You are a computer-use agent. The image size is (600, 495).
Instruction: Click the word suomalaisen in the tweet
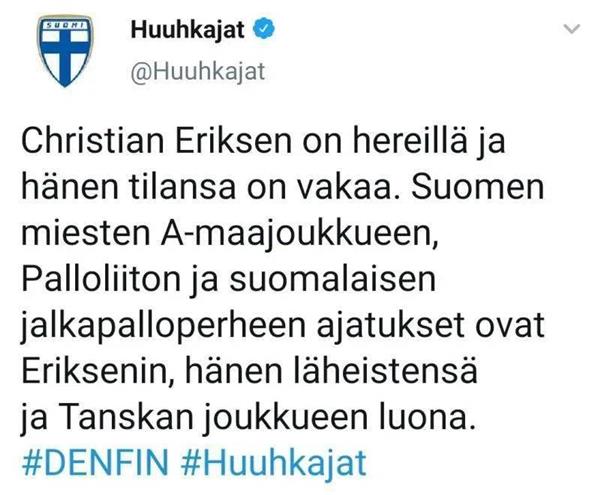pos(333,280)
